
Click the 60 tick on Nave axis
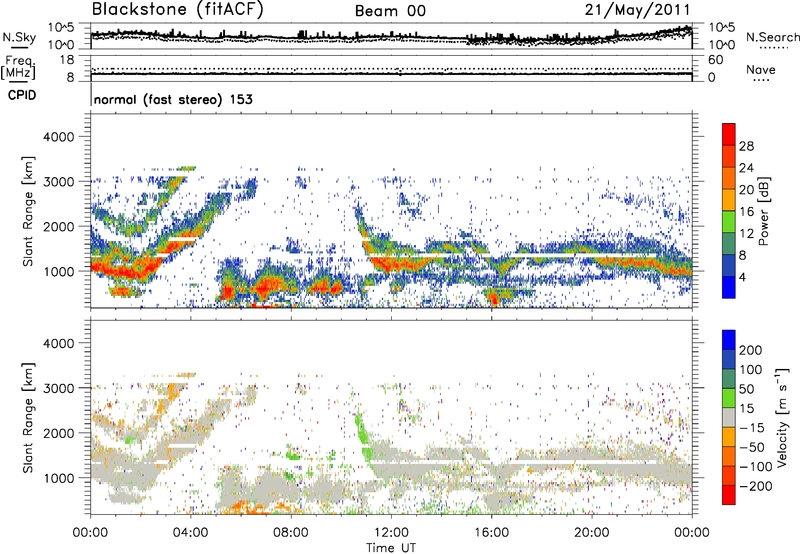pyautogui.click(x=715, y=60)
